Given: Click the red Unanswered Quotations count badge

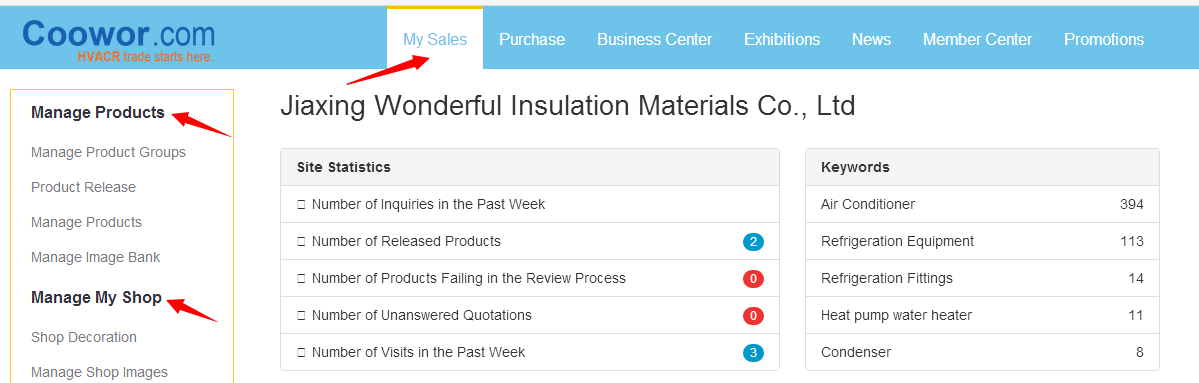Looking at the screenshot, I should [x=753, y=316].
